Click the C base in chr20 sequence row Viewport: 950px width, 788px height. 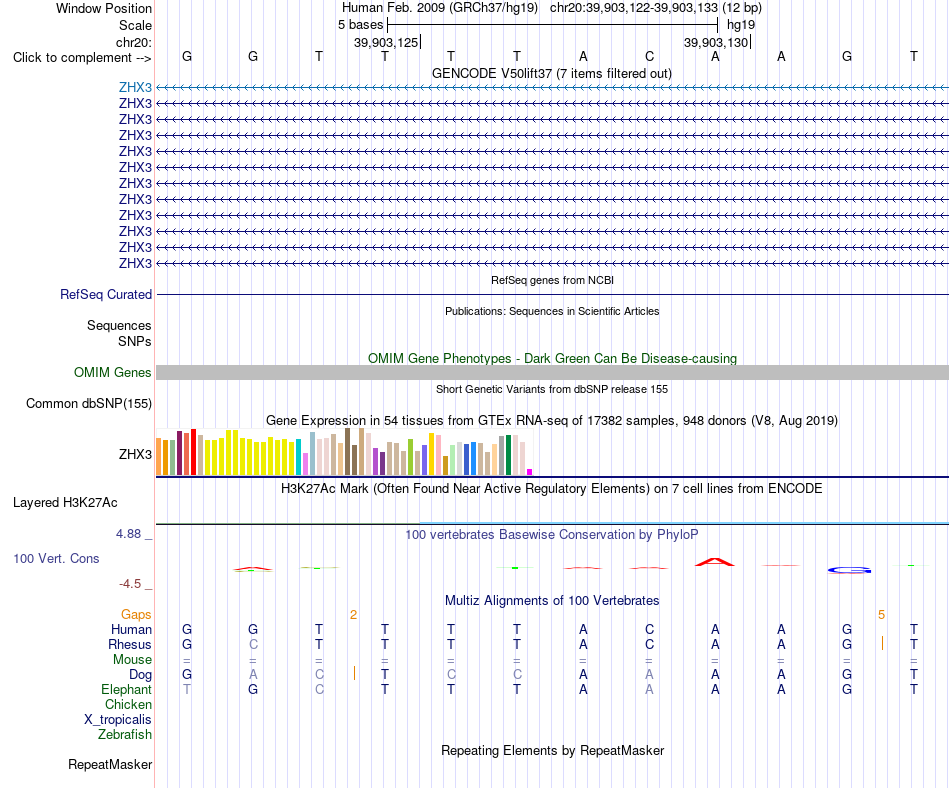point(649,56)
